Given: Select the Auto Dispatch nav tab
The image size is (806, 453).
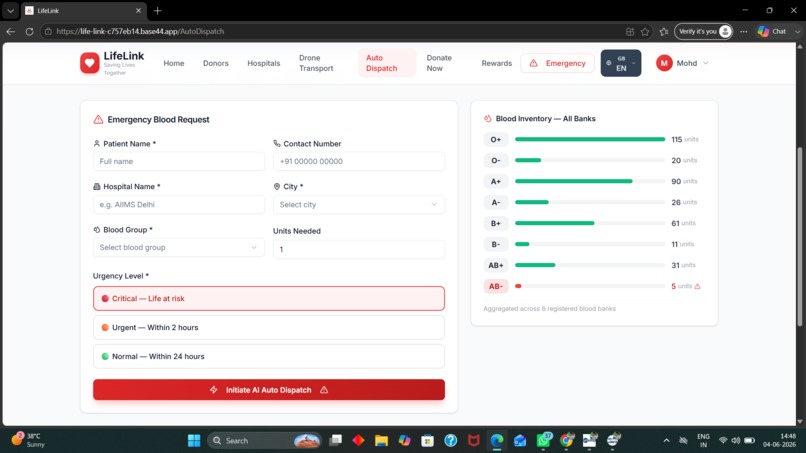Looking at the screenshot, I should 387,63.
